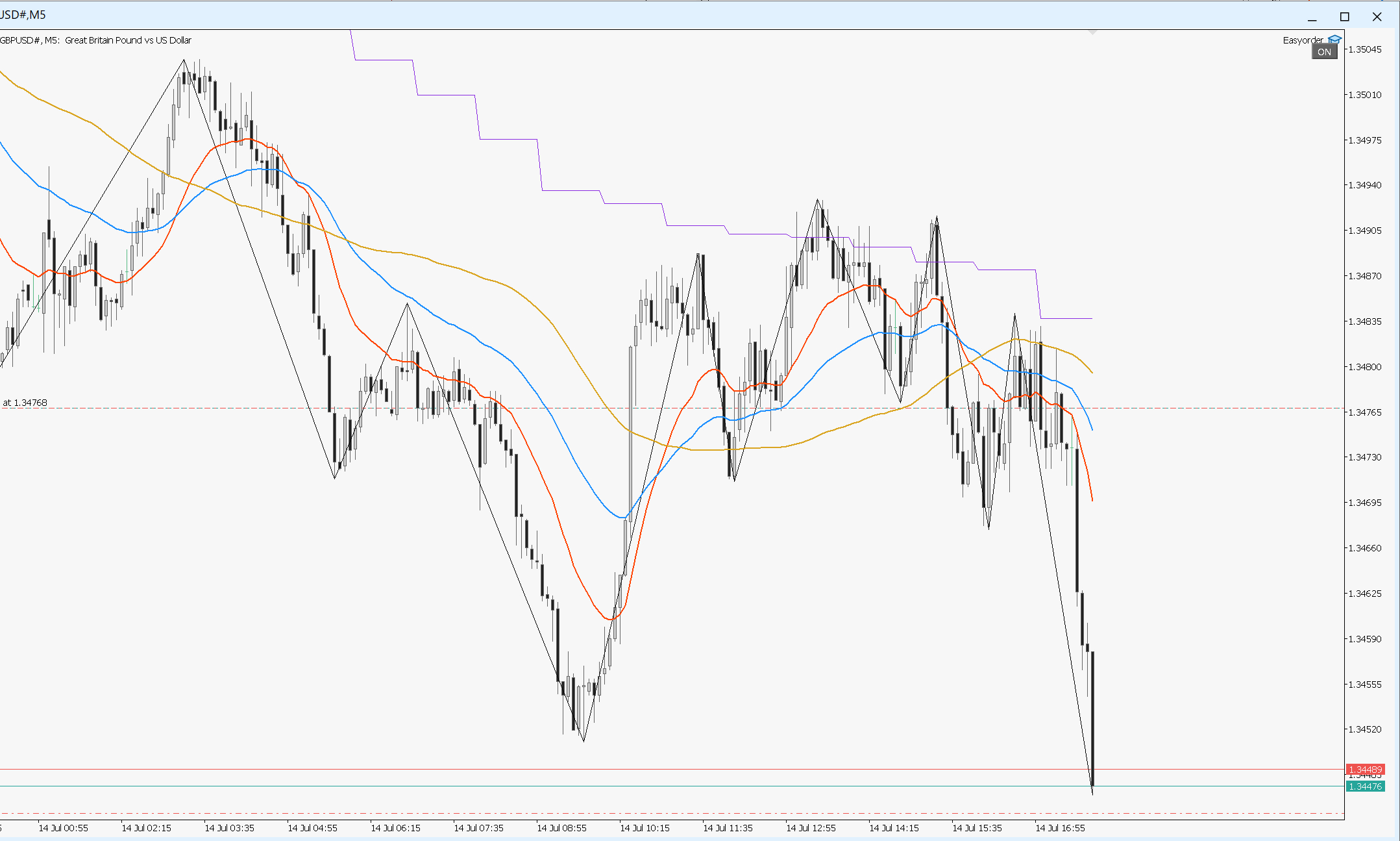Click the GBPUSD#,M5 window title text

(23, 14)
